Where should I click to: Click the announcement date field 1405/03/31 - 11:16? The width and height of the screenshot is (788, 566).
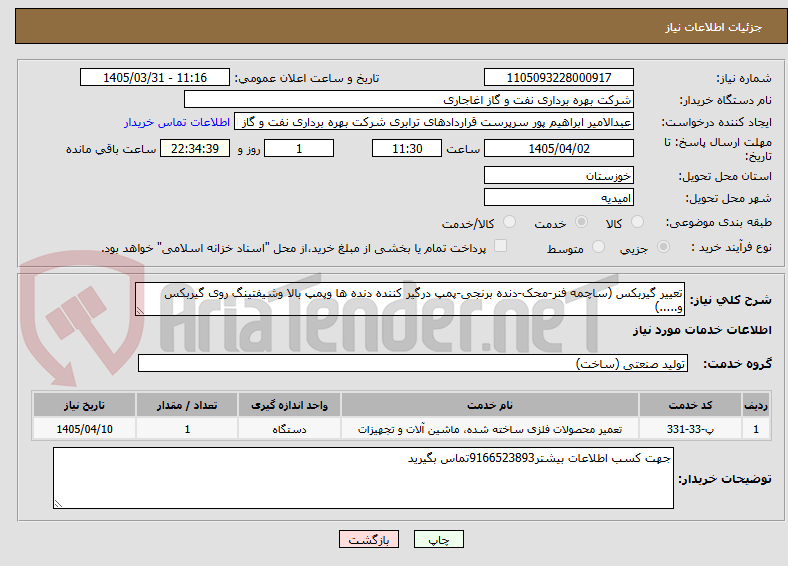coord(155,77)
